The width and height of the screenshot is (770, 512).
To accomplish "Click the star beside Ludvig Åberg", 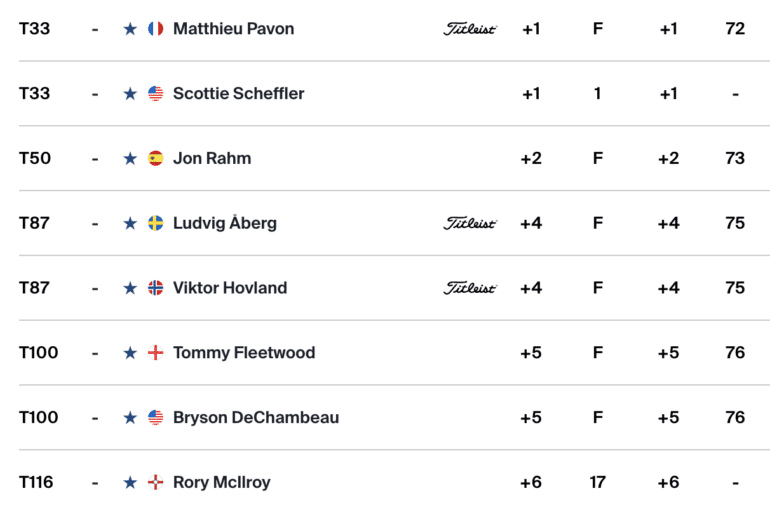I will pos(130,223).
